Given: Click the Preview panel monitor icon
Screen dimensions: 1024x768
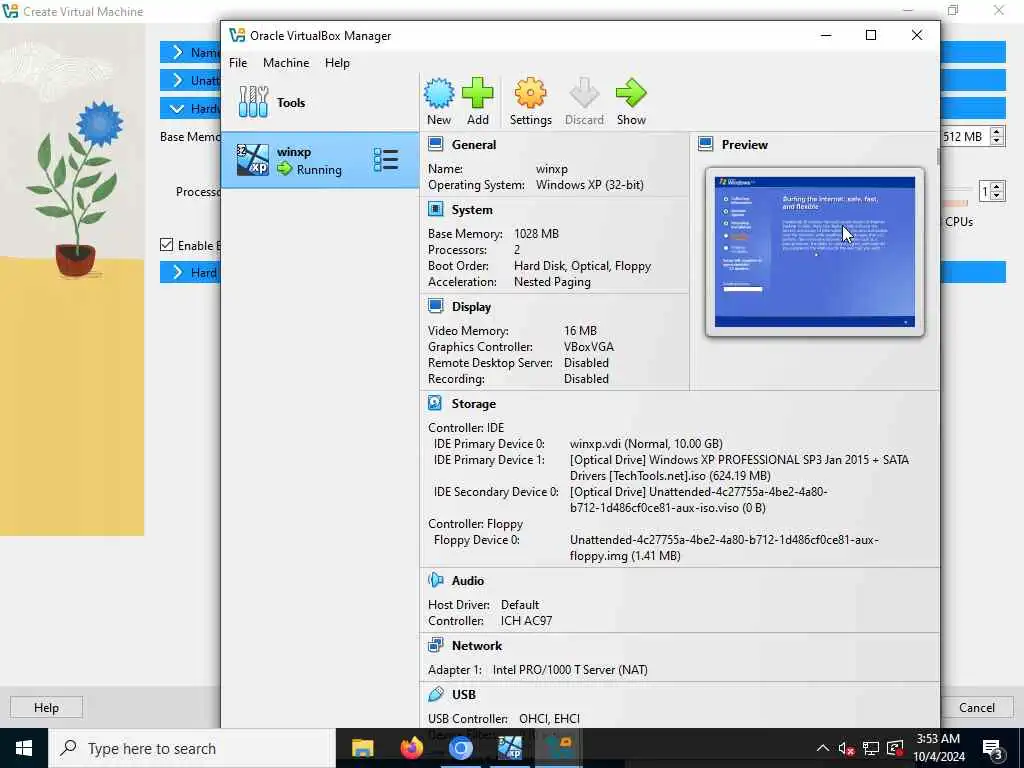Looking at the screenshot, I should coord(705,144).
